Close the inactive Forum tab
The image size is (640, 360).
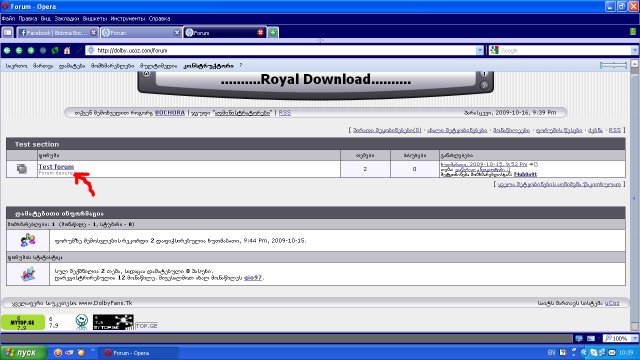pyautogui.click(x=177, y=33)
